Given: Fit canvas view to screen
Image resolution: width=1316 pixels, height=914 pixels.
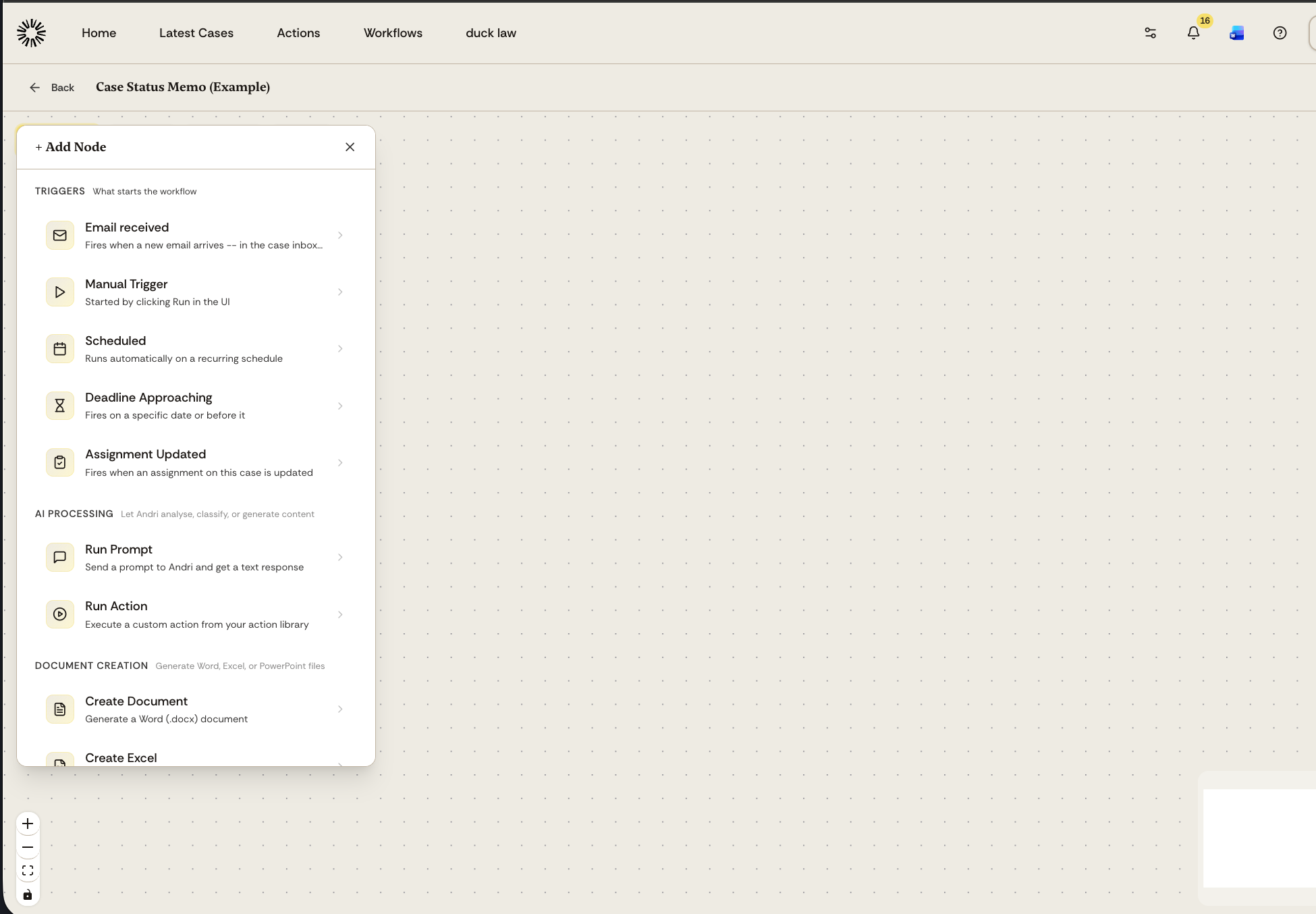Looking at the screenshot, I should pos(28,871).
